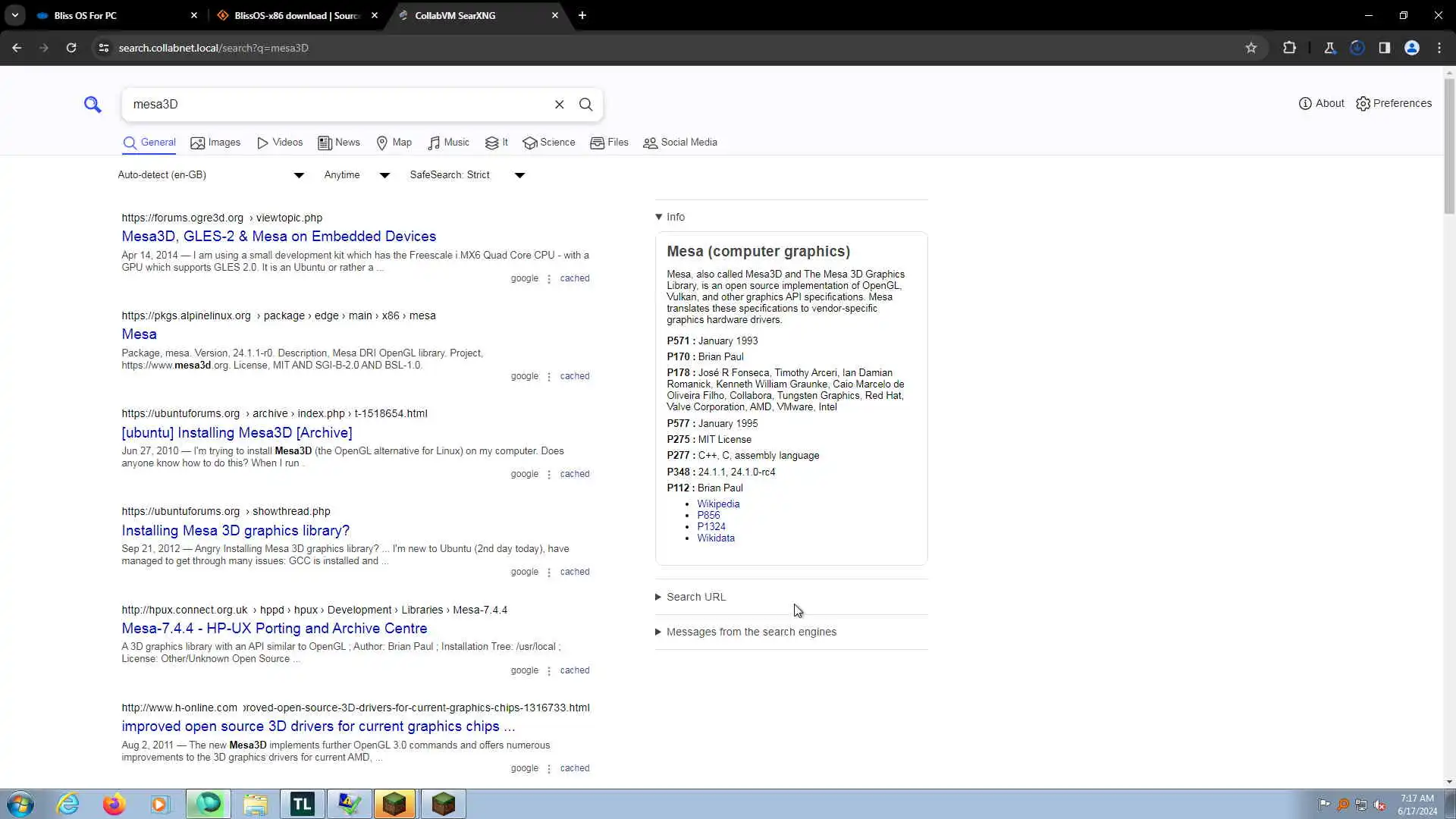
Task: Collapse the Info panel
Action: coord(670,217)
